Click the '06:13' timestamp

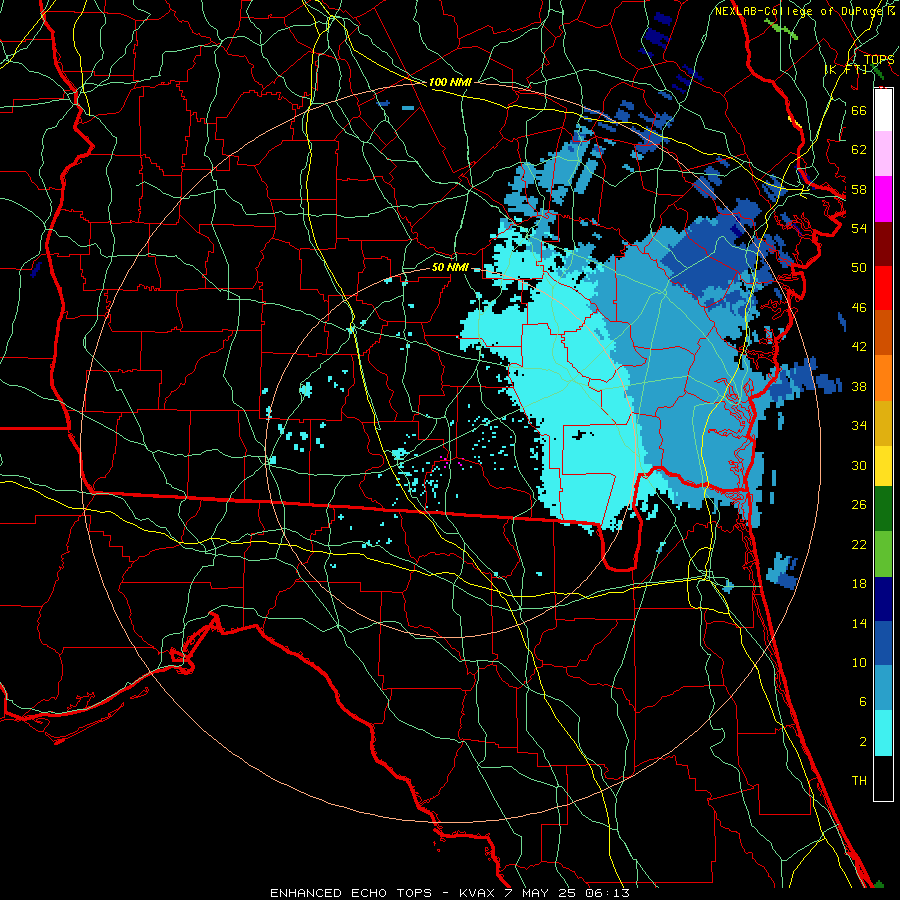point(607,893)
